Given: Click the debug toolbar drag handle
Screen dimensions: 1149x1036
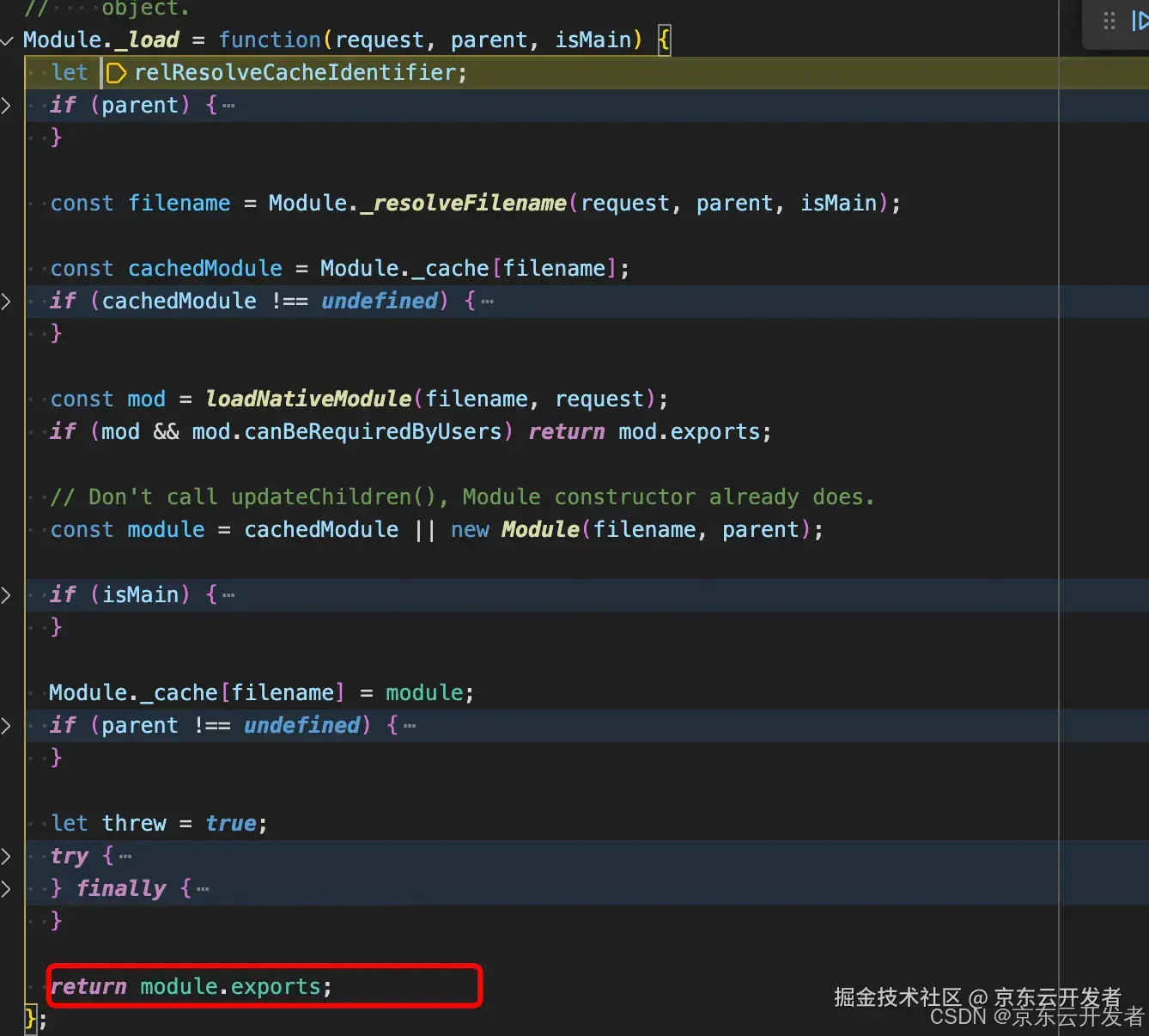Looking at the screenshot, I should pos(1109,21).
